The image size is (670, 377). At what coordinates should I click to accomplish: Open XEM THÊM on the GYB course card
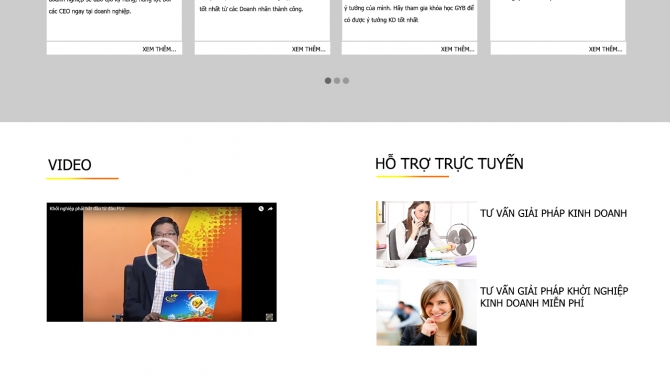(x=457, y=49)
